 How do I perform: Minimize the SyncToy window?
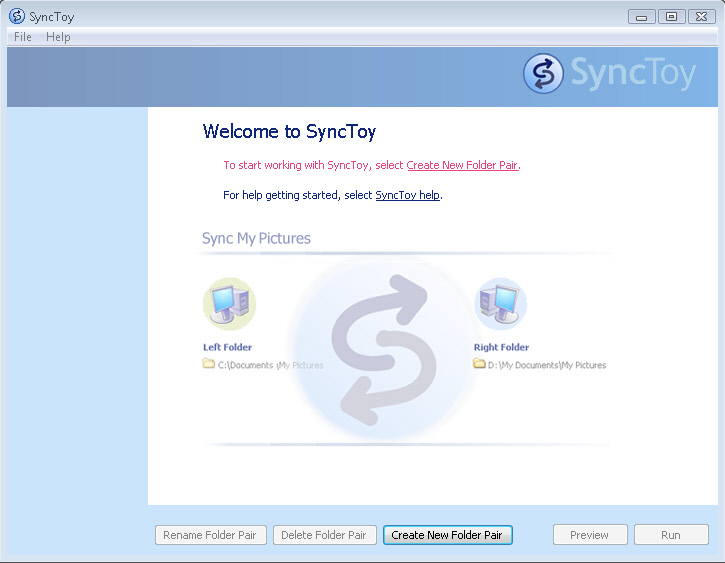point(641,17)
